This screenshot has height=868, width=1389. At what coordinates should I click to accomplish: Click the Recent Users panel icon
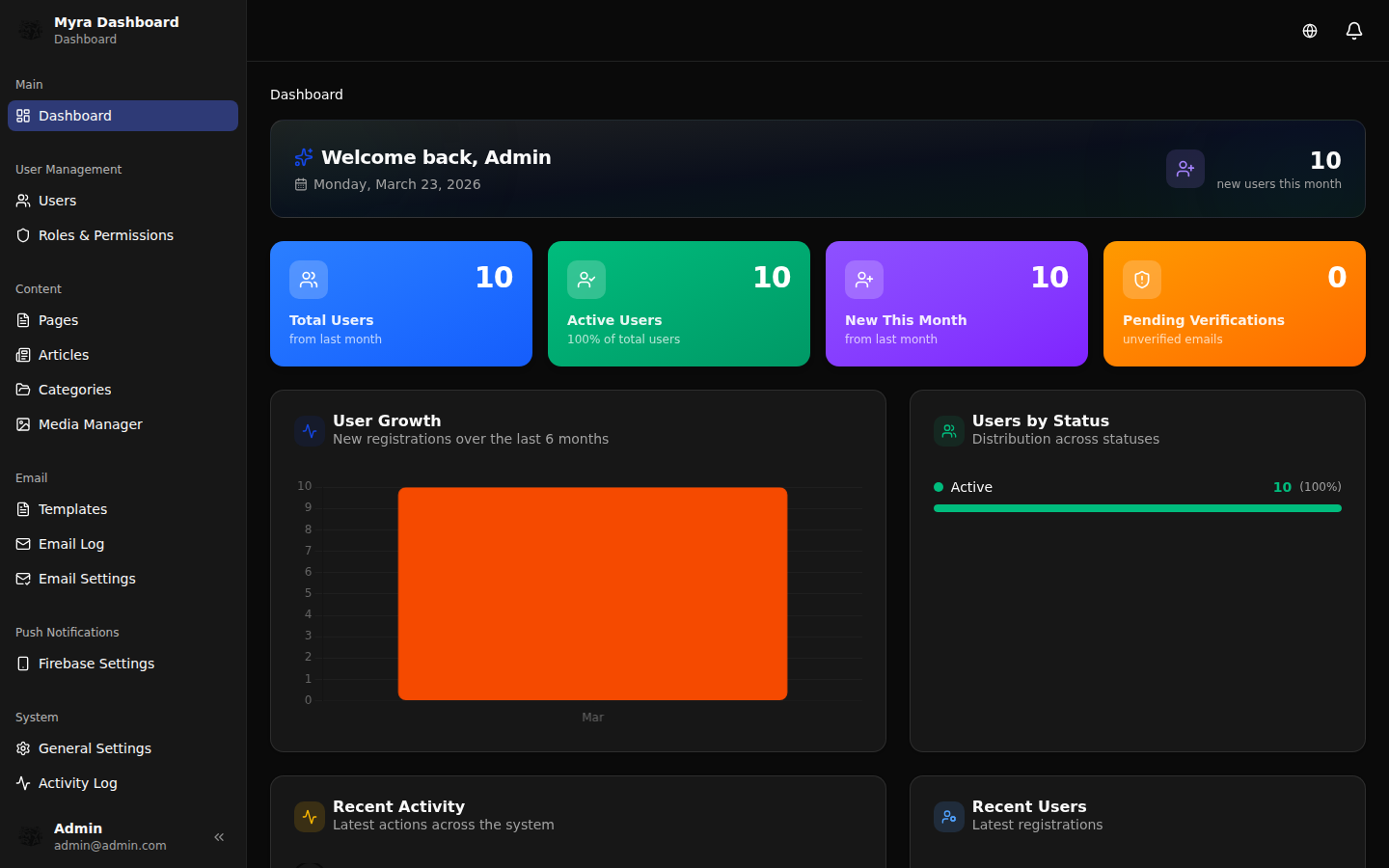pos(949,817)
